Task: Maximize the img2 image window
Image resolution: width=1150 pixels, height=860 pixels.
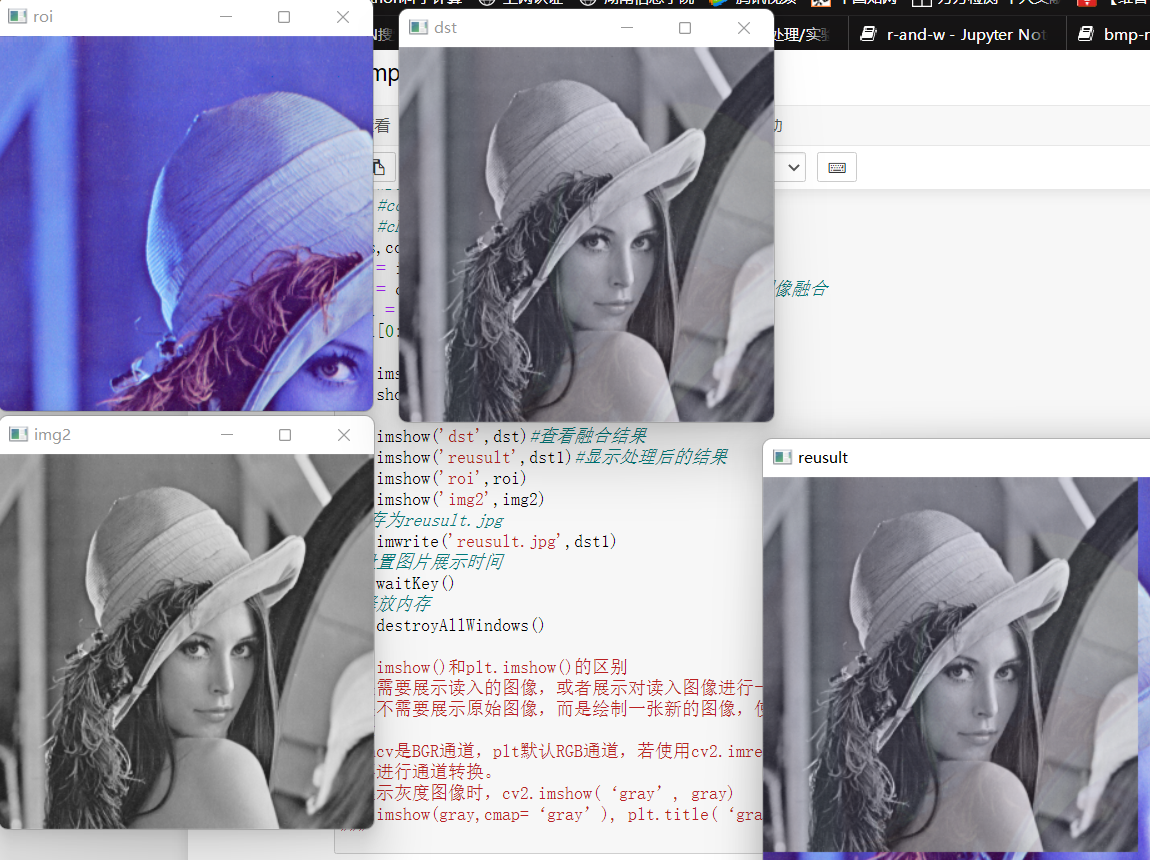Action: (285, 435)
